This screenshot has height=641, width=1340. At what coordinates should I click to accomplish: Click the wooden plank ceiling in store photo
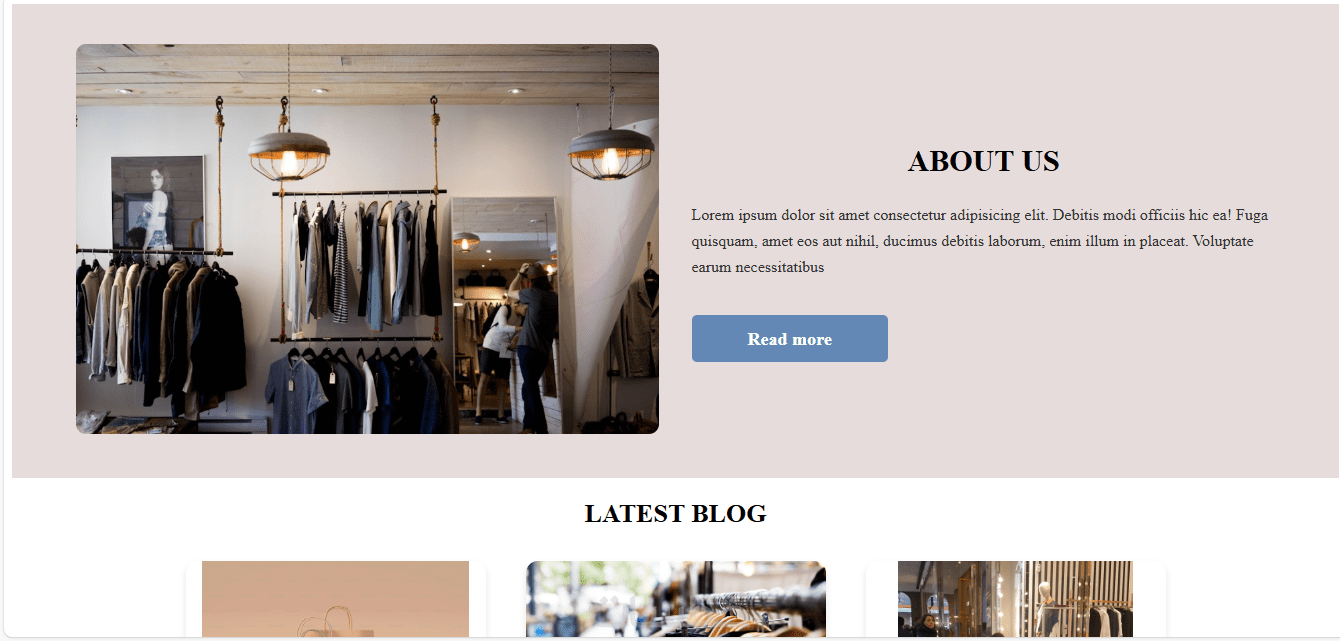[x=367, y=73]
